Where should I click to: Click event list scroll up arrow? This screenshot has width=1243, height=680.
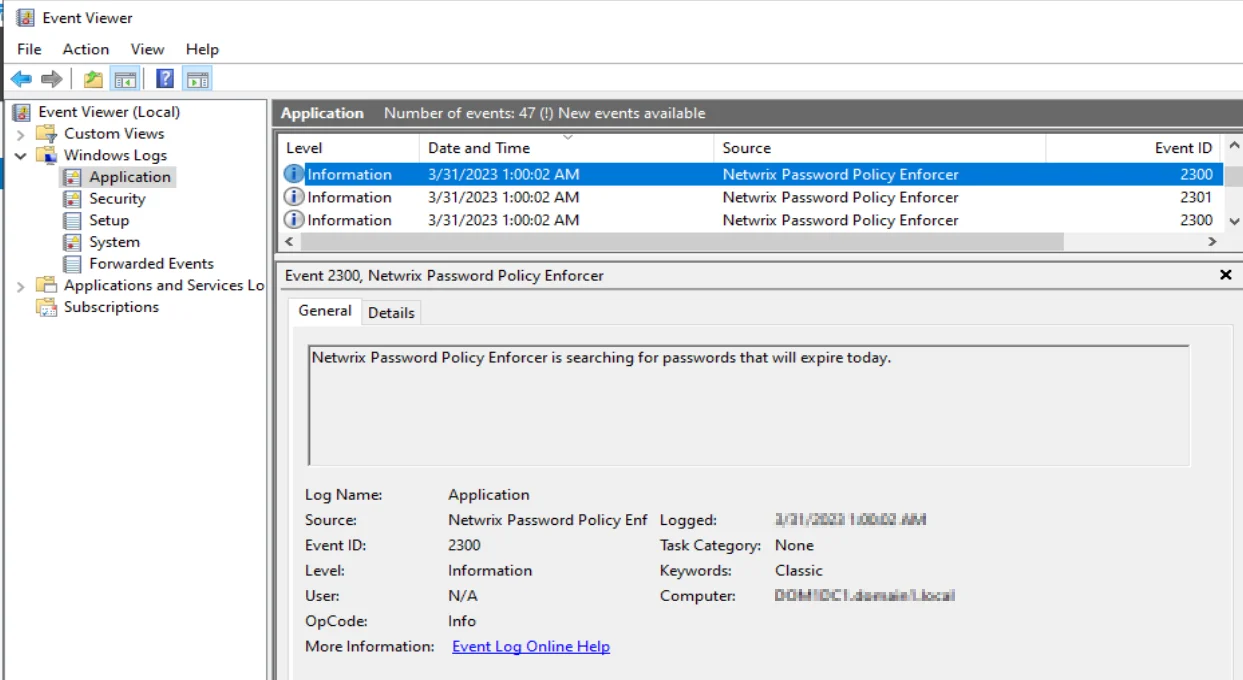[x=1233, y=147]
